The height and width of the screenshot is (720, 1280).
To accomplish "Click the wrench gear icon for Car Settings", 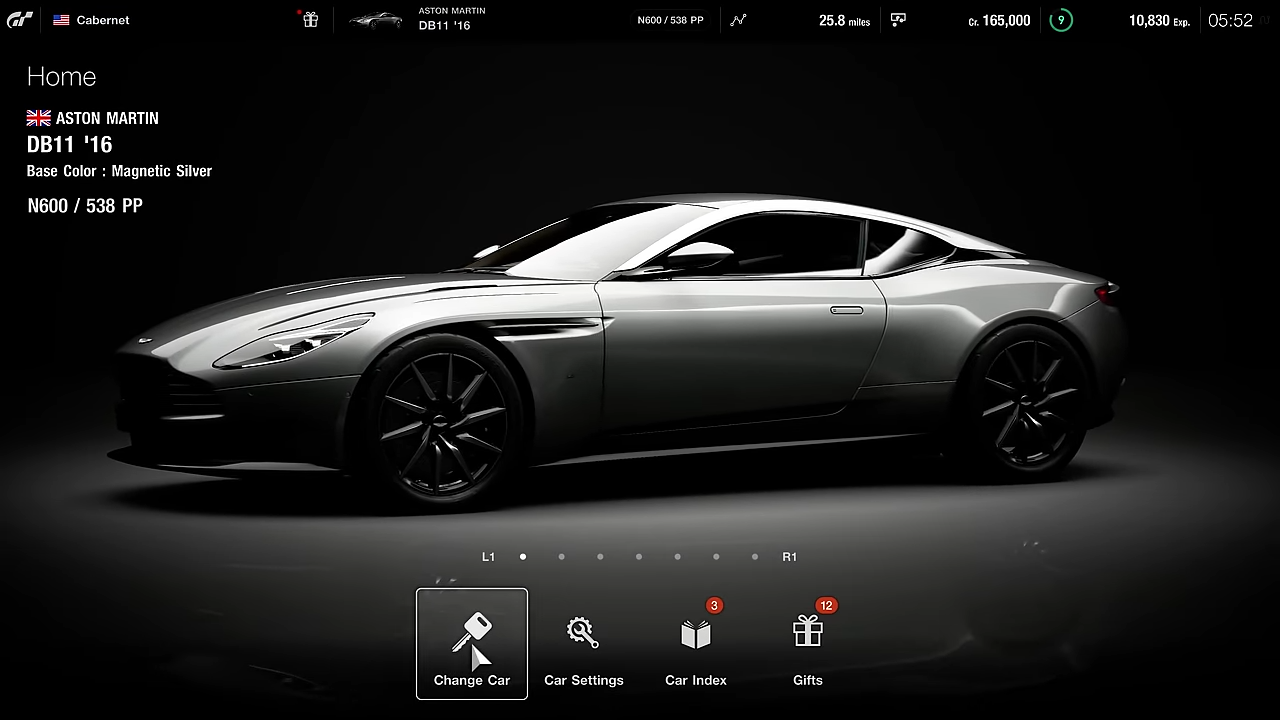I will pyautogui.click(x=582, y=632).
